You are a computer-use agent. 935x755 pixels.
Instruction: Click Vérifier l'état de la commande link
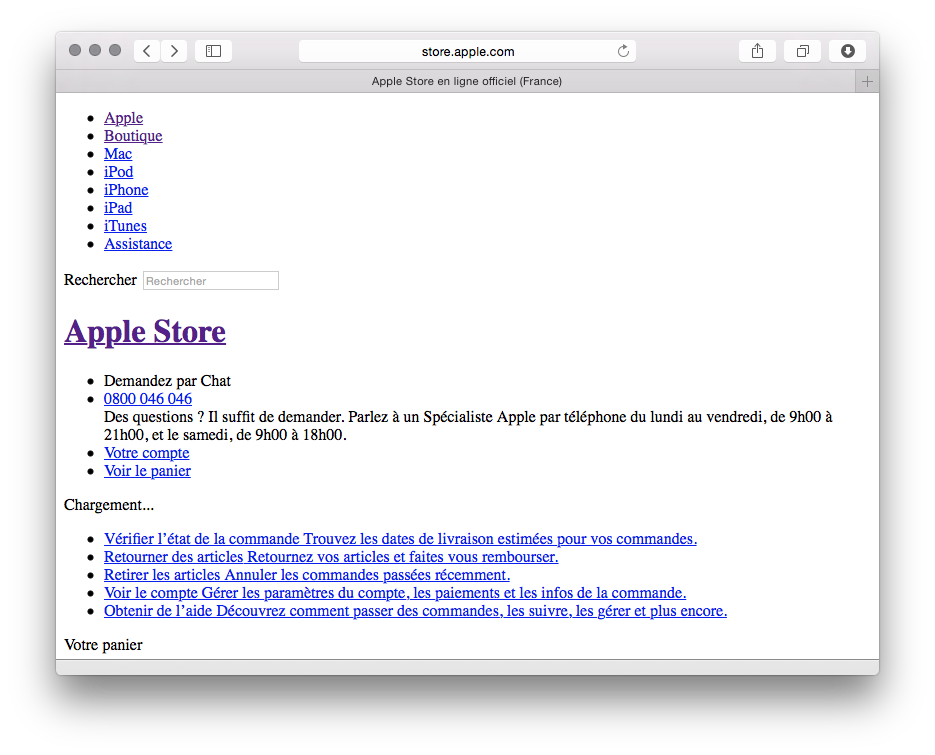pyautogui.click(x=400, y=539)
